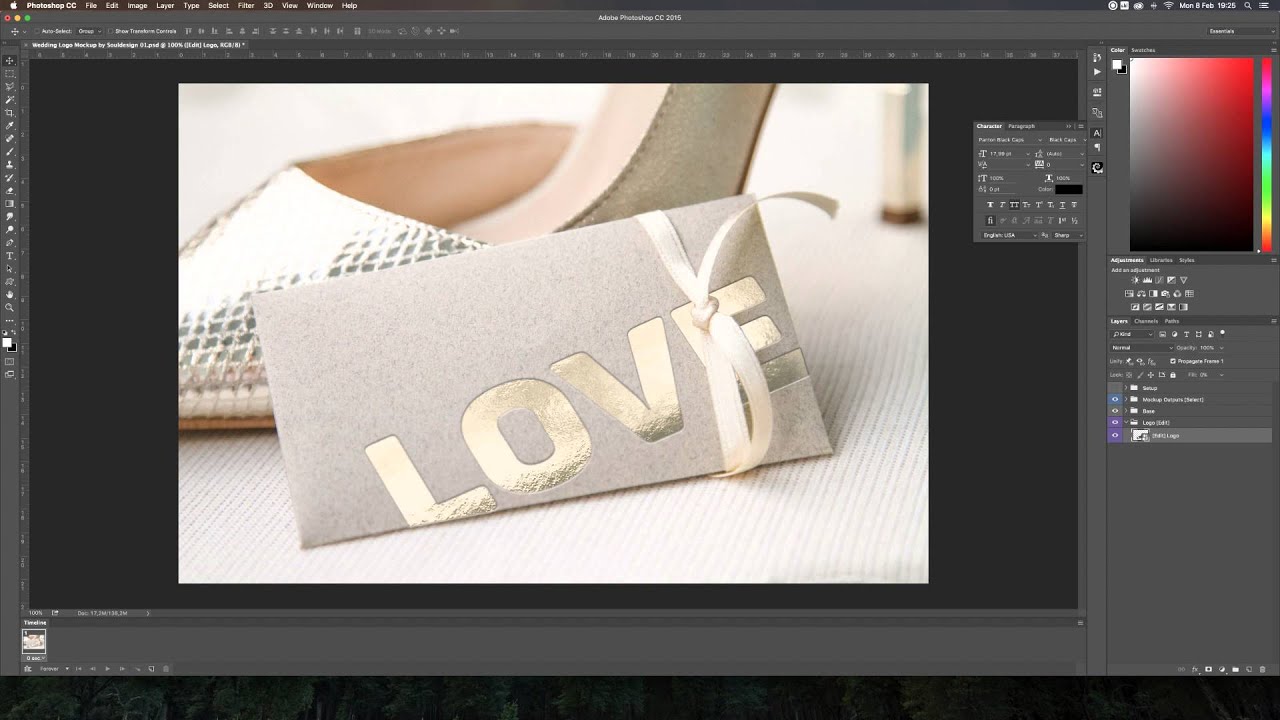Select the Zoom tool
Viewport: 1280px width, 720px height.
9,308
